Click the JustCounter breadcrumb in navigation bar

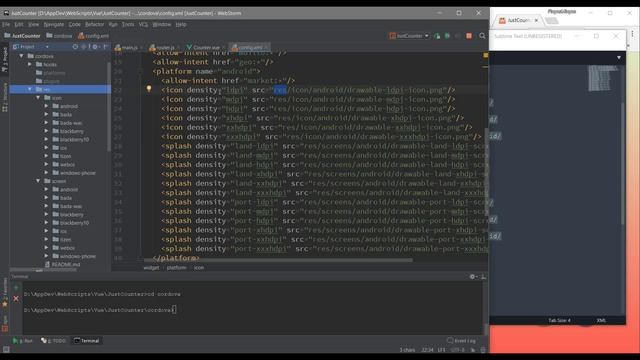coord(22,36)
